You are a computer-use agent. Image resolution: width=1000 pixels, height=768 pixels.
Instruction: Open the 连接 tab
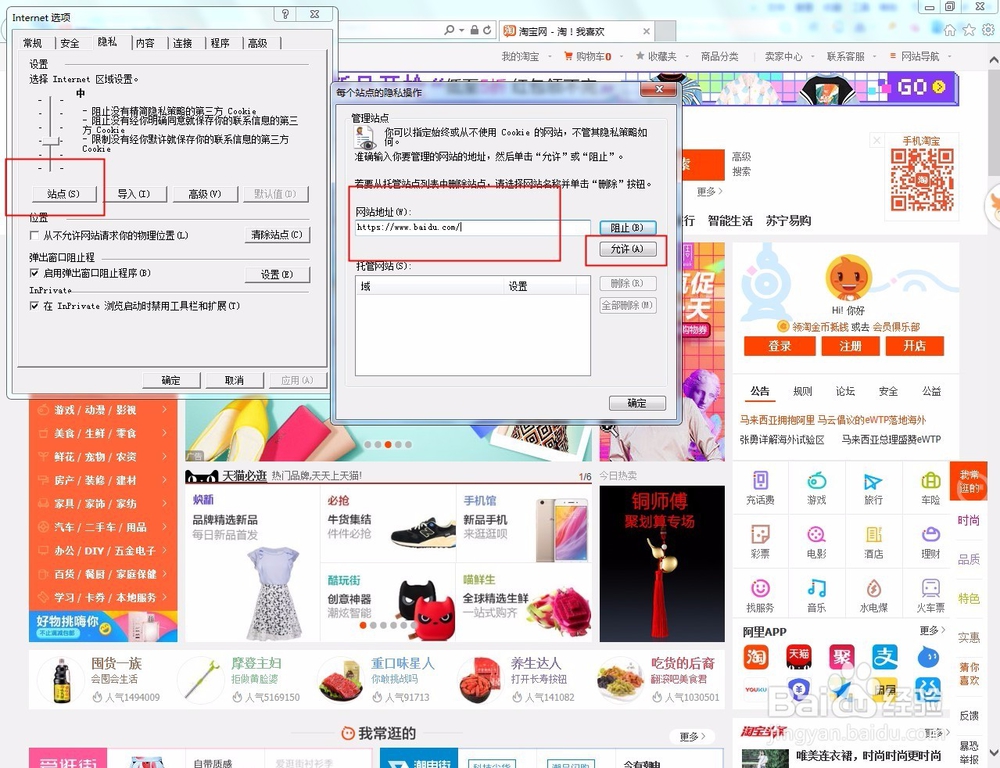182,43
